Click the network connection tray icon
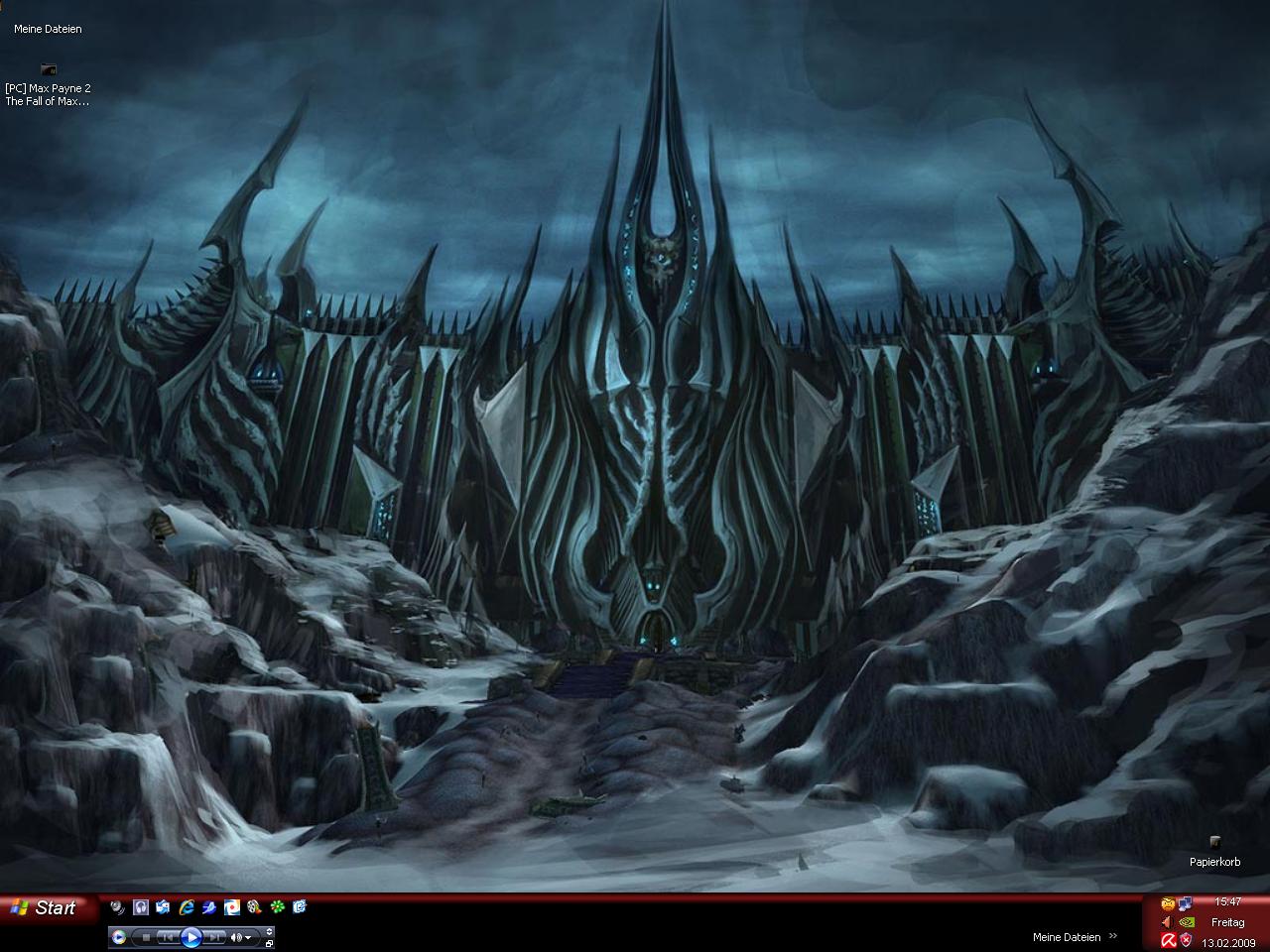Viewport: 1270px width, 952px height. (1186, 903)
